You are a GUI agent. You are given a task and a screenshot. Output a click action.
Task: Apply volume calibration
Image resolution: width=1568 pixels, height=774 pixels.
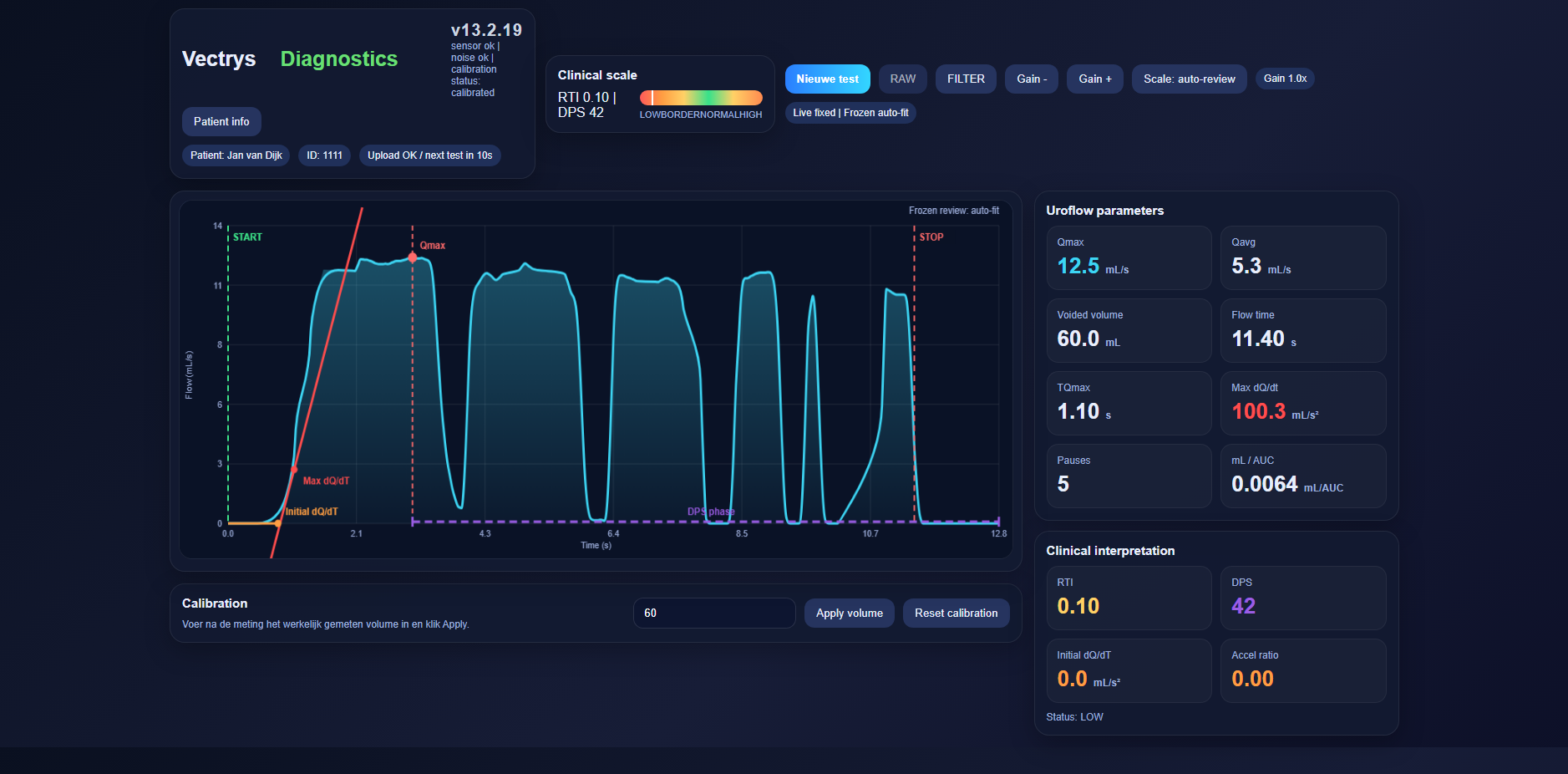click(x=849, y=613)
